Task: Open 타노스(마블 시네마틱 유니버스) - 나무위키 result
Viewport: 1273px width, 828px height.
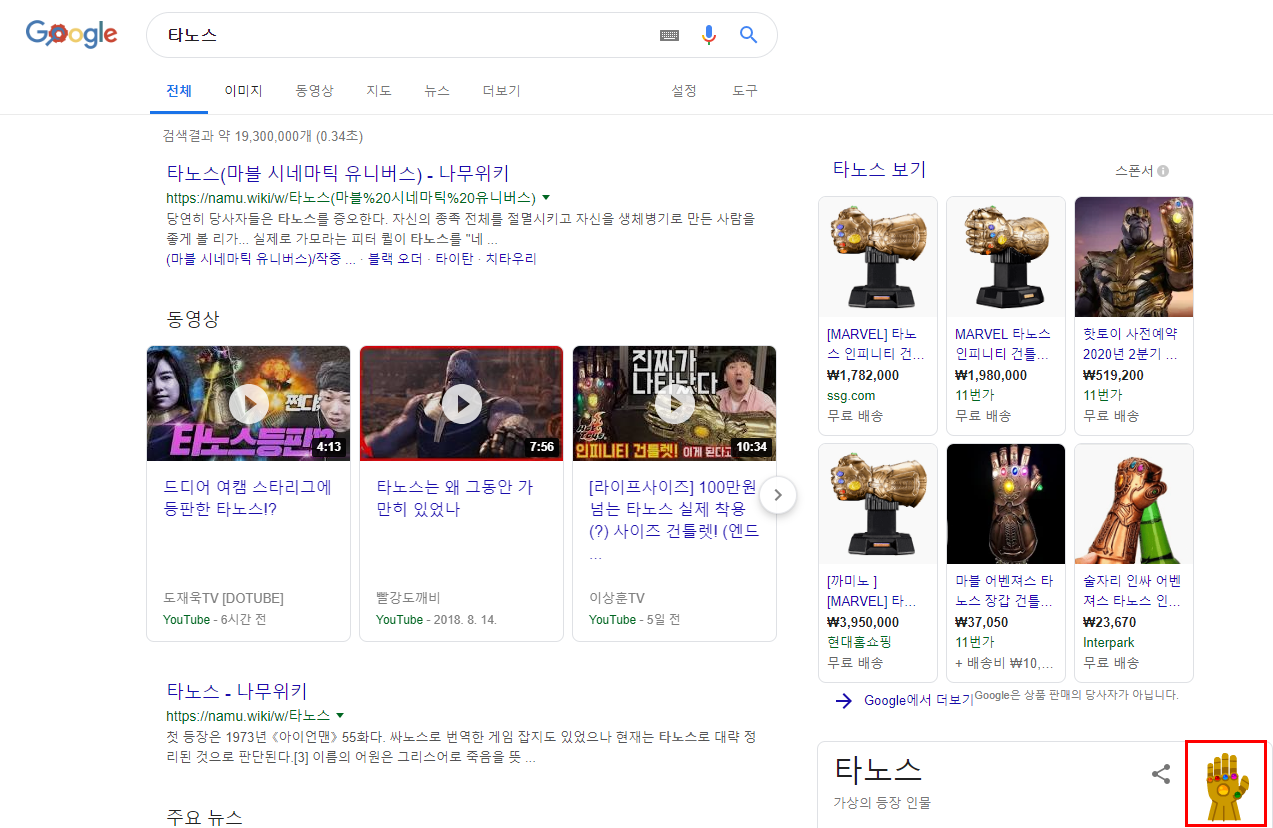Action: [338, 173]
